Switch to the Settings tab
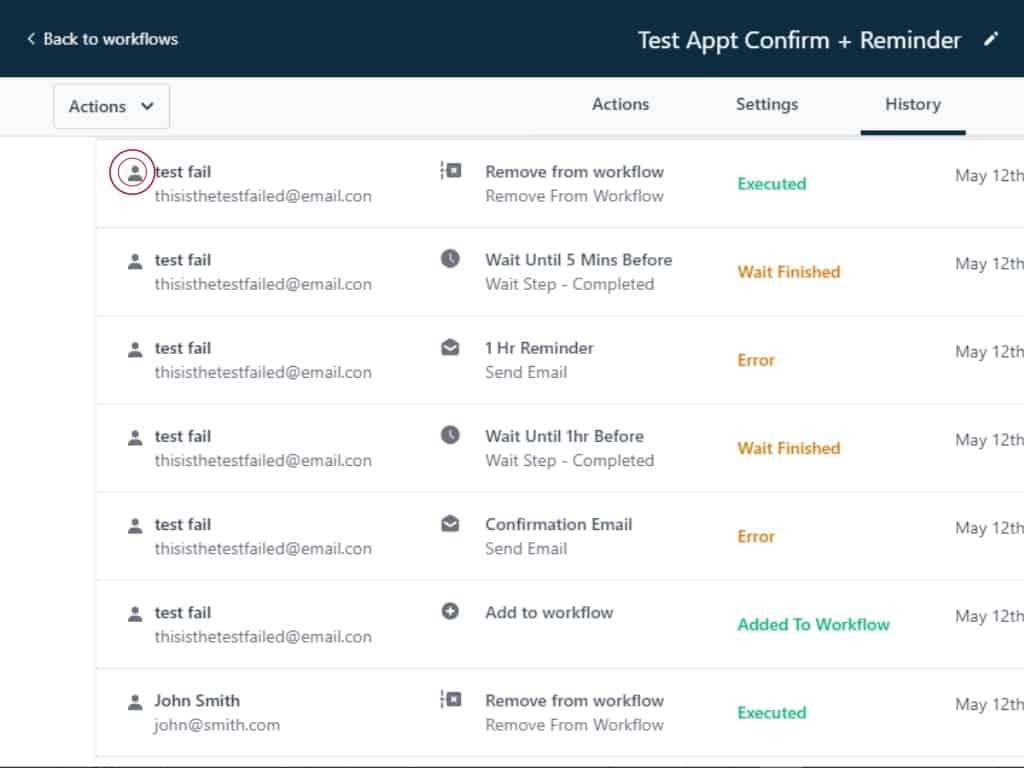This screenshot has width=1024, height=768. 767,104
